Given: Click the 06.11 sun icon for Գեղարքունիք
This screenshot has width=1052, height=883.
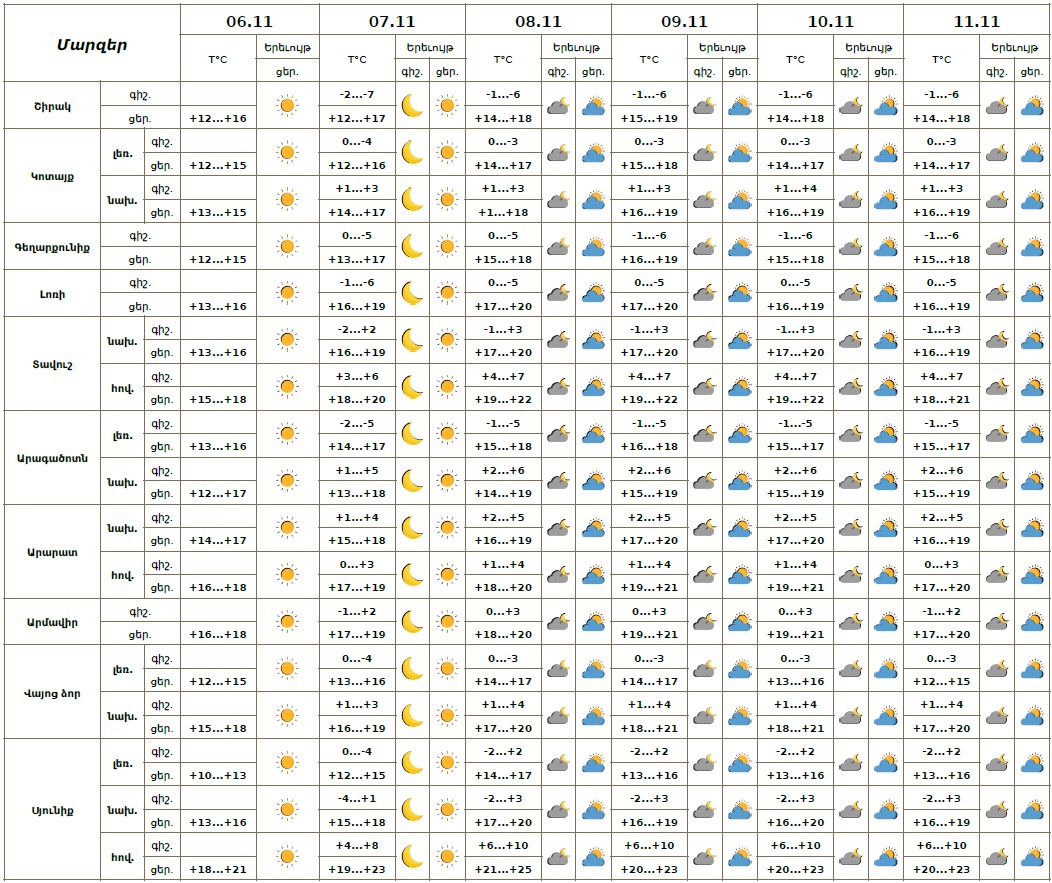Looking at the screenshot, I should [x=287, y=246].
